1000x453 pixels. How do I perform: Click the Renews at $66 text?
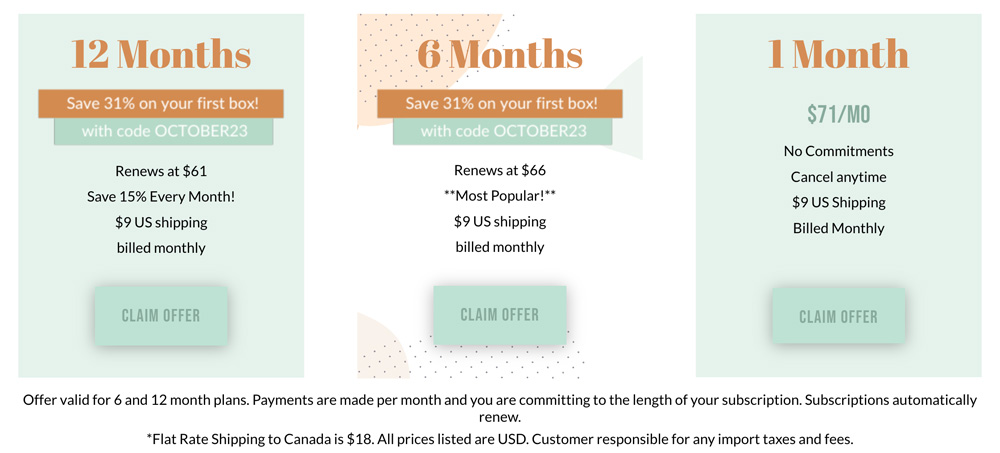point(500,171)
